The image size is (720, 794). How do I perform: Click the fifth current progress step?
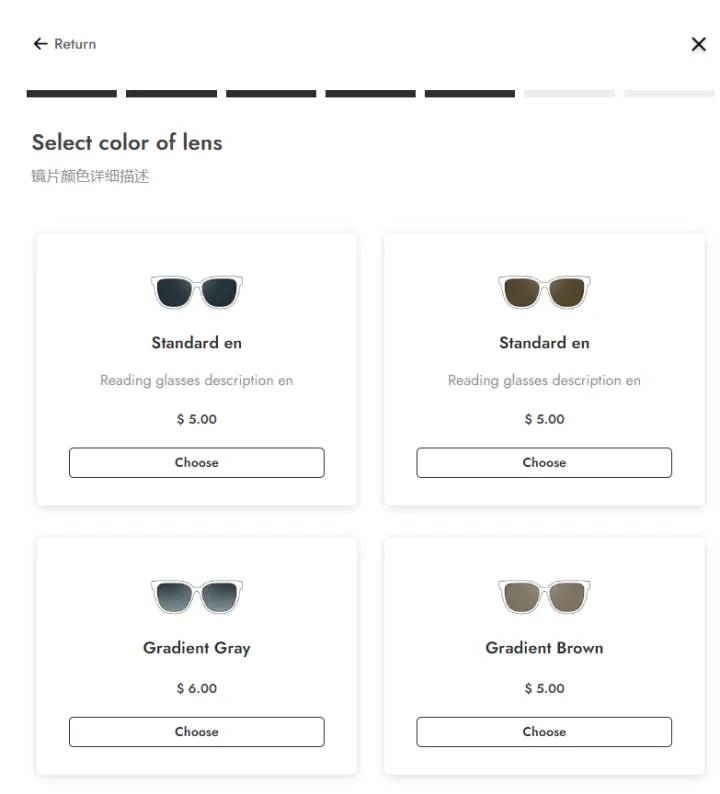coord(470,94)
